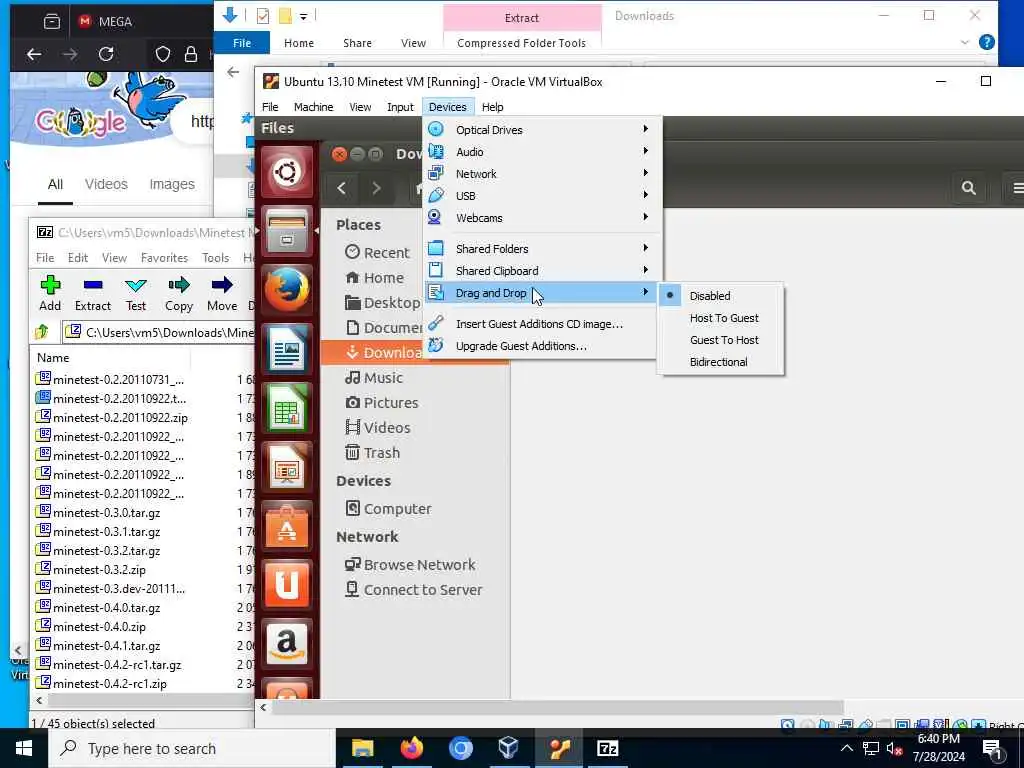Open VirtualBox Input menu
1024x768 pixels.
tap(400, 107)
